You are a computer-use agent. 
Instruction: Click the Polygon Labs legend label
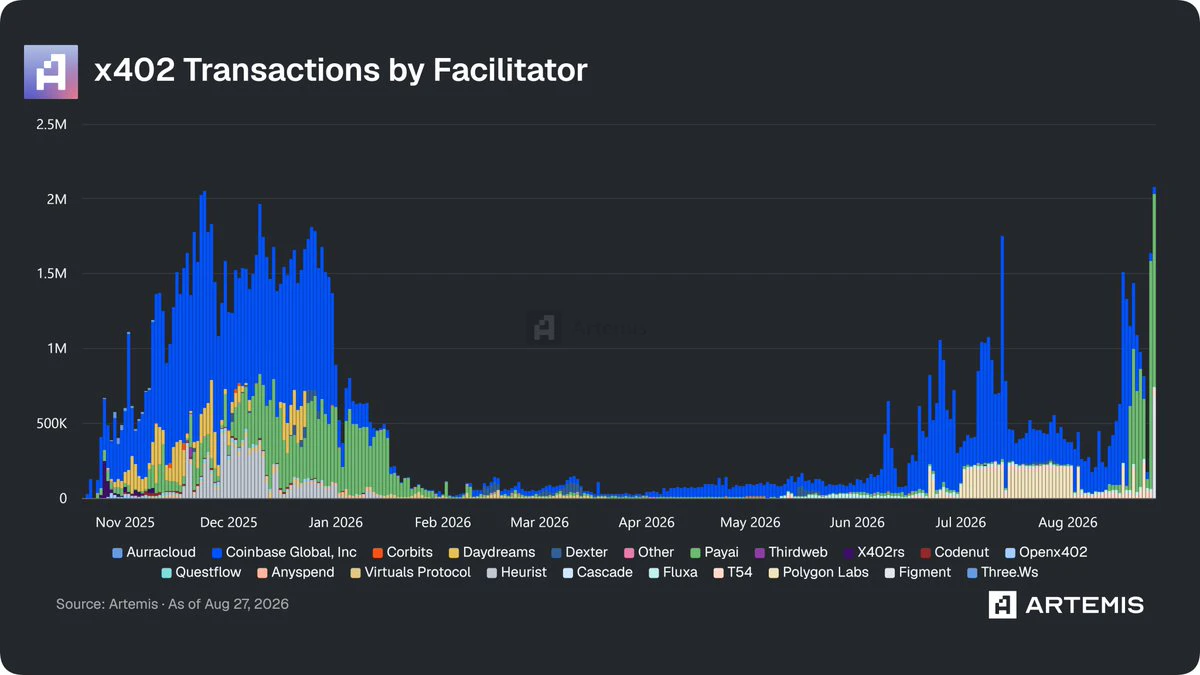tap(818, 573)
